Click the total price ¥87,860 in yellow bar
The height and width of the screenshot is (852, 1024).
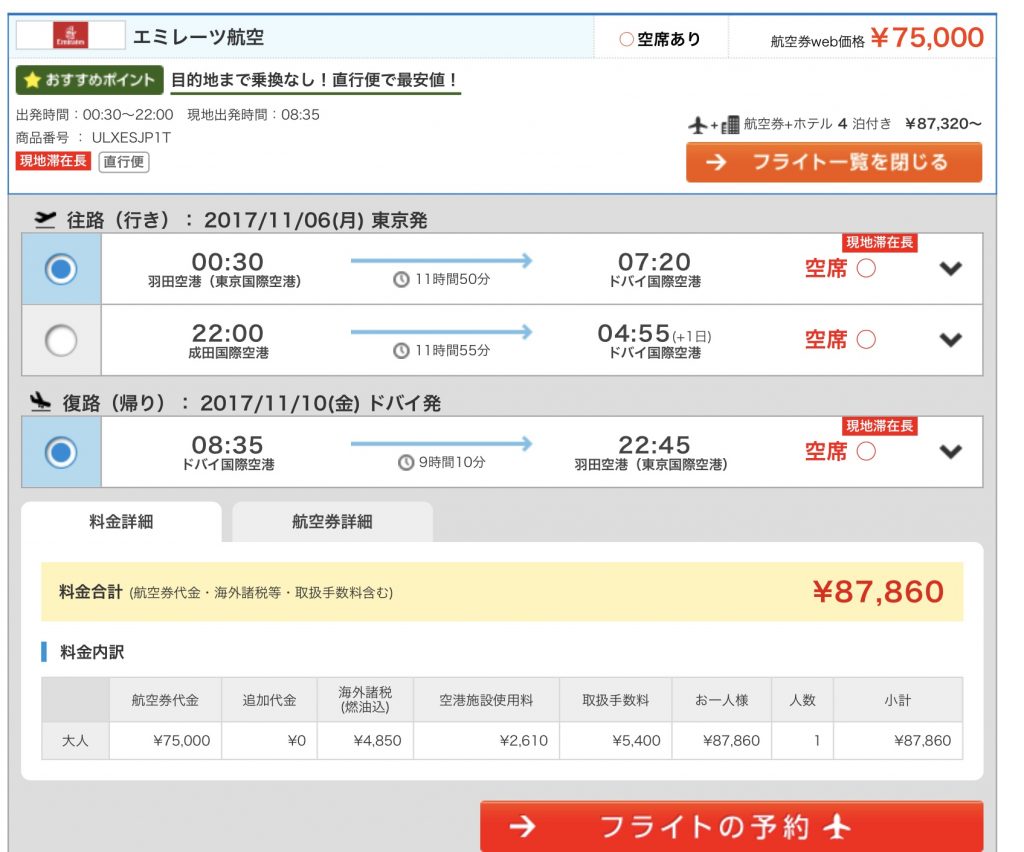(878, 592)
